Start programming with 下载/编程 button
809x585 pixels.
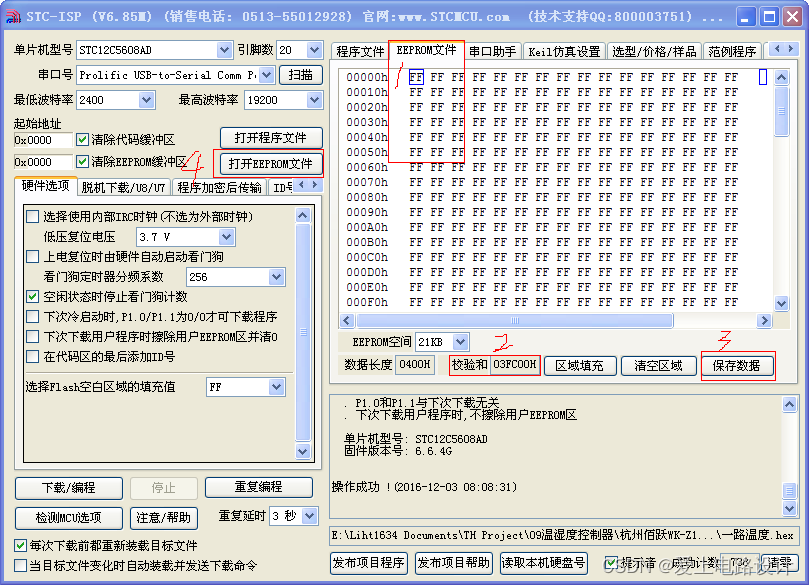68,488
